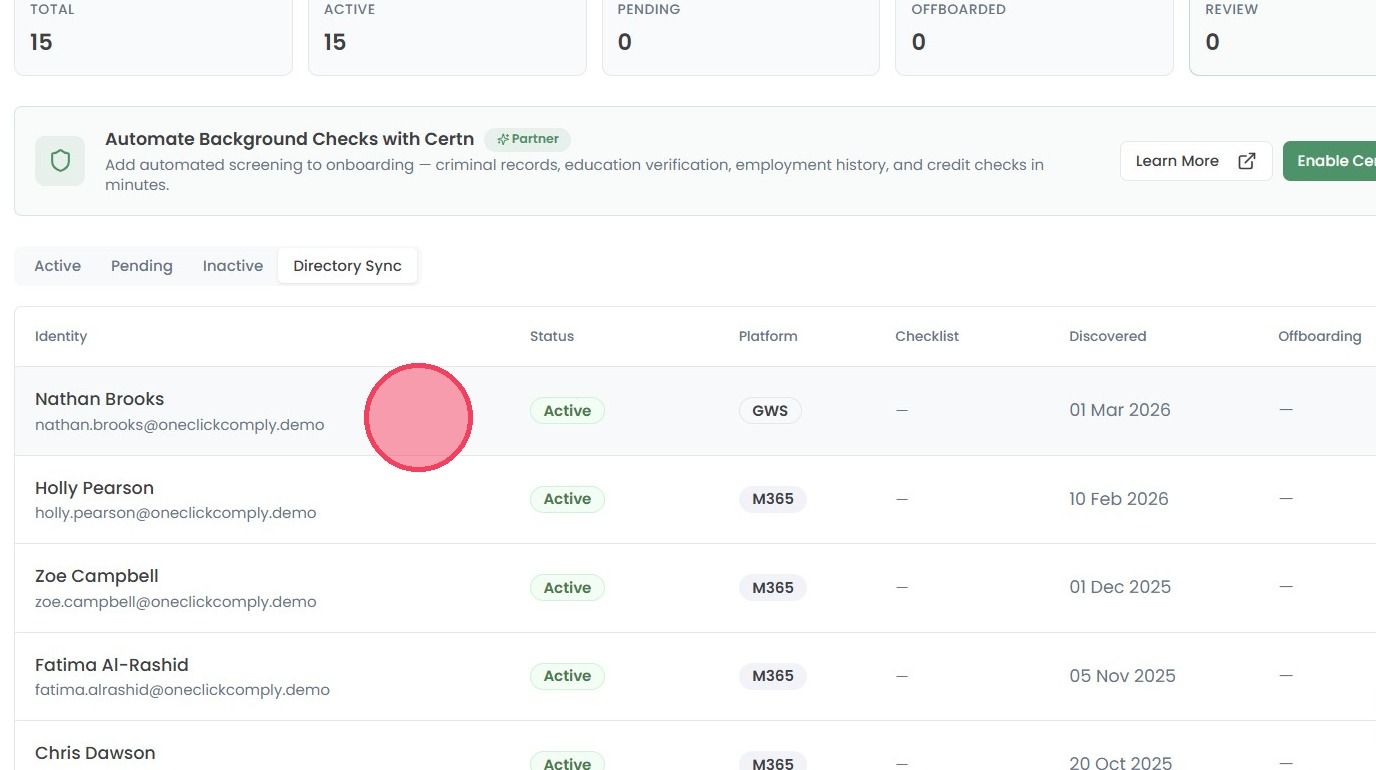Switch to the Pending tab
The width and height of the screenshot is (1376, 770).
[142, 266]
